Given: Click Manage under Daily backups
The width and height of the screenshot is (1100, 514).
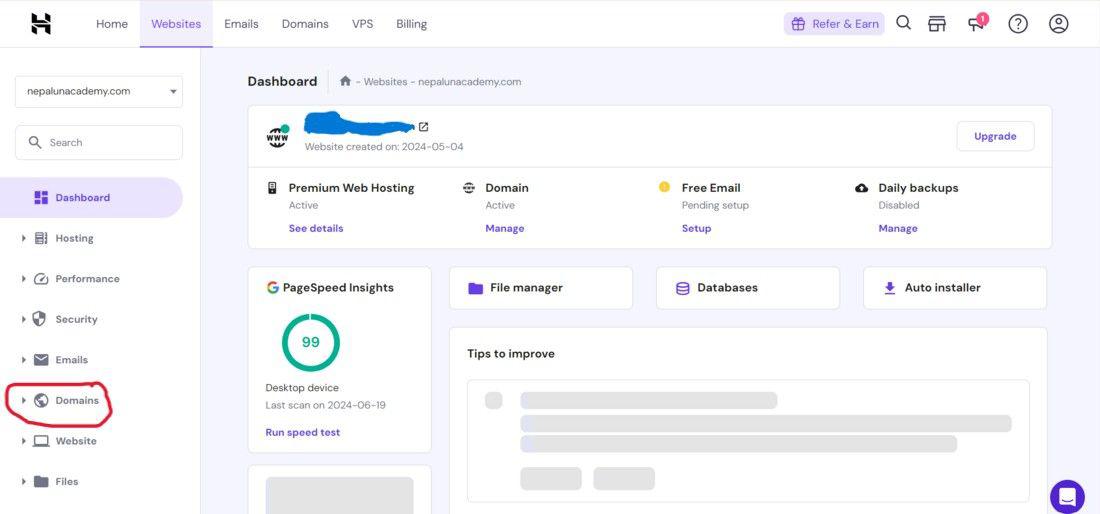Looking at the screenshot, I should (897, 229).
